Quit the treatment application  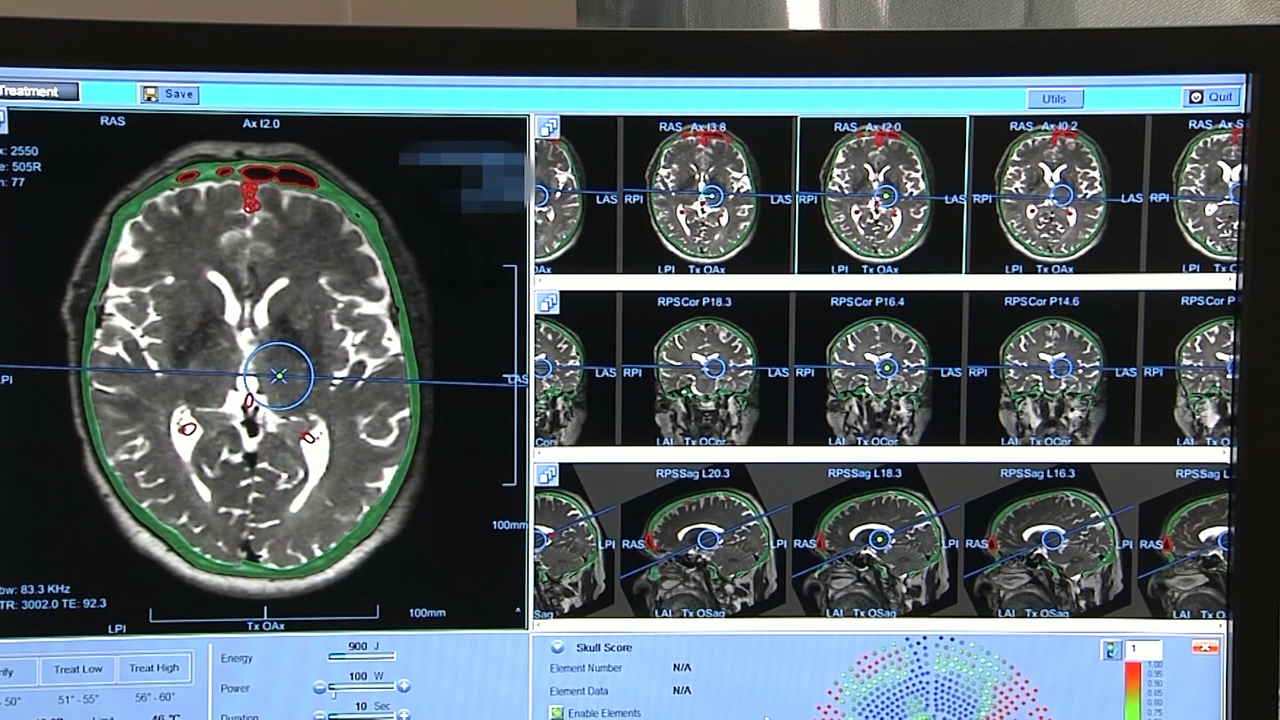[1213, 97]
